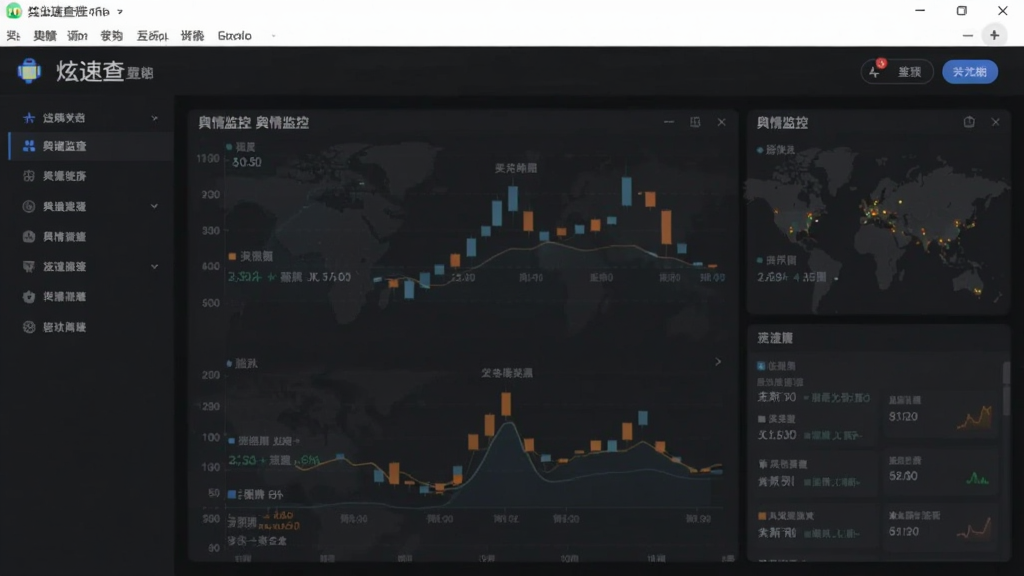Toggle the blue checkbox at top of bottom-right list

[x=761, y=366]
